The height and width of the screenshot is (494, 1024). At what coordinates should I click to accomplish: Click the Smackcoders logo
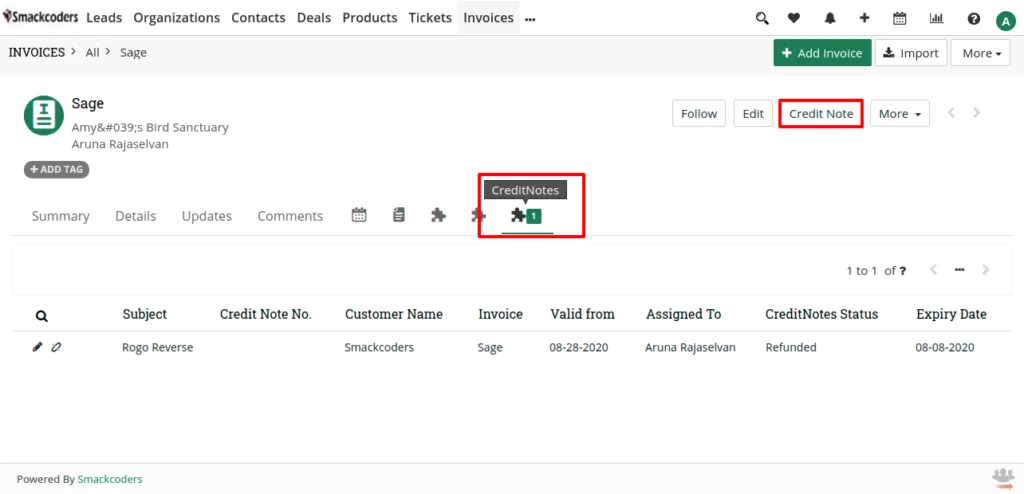click(40, 18)
